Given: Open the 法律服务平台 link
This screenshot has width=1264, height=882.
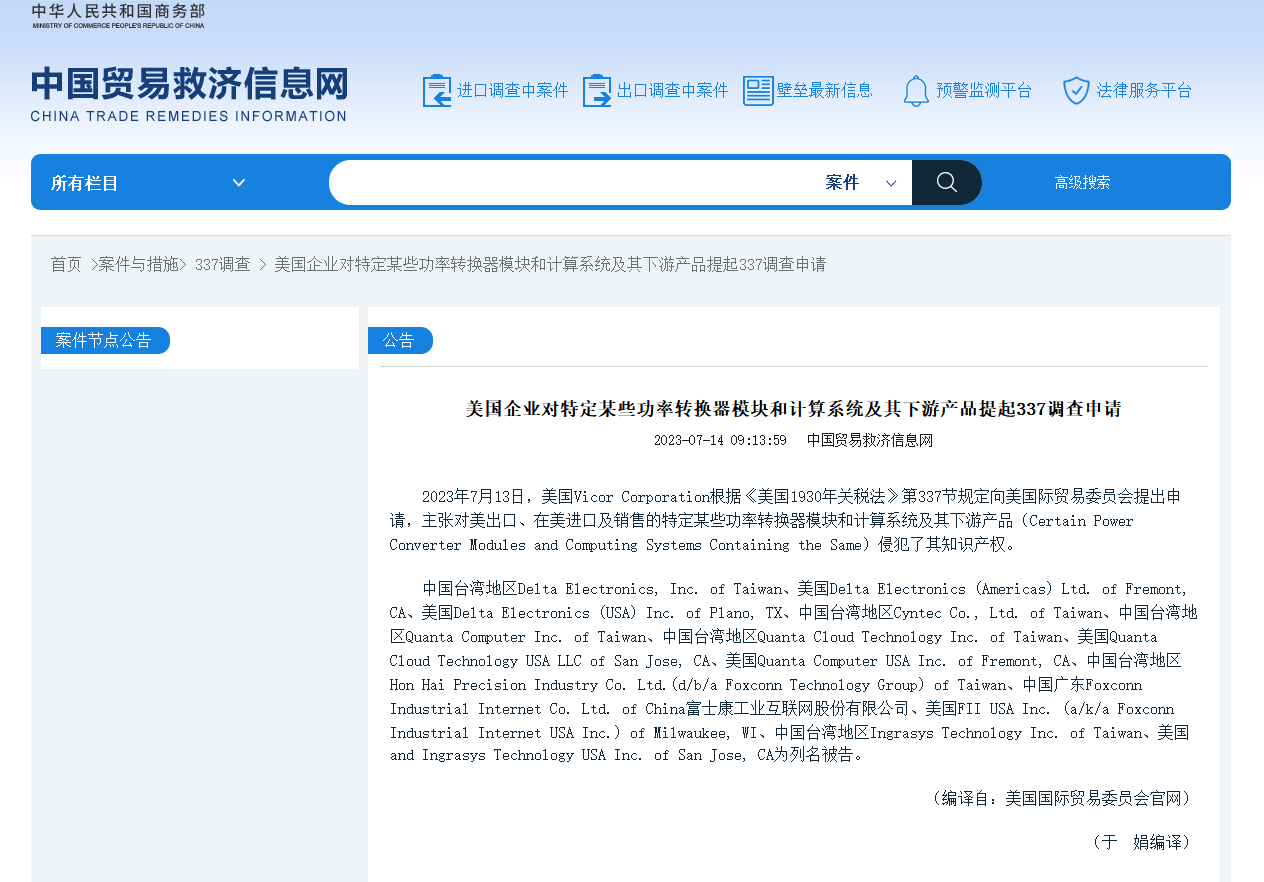Looking at the screenshot, I should tap(1145, 90).
